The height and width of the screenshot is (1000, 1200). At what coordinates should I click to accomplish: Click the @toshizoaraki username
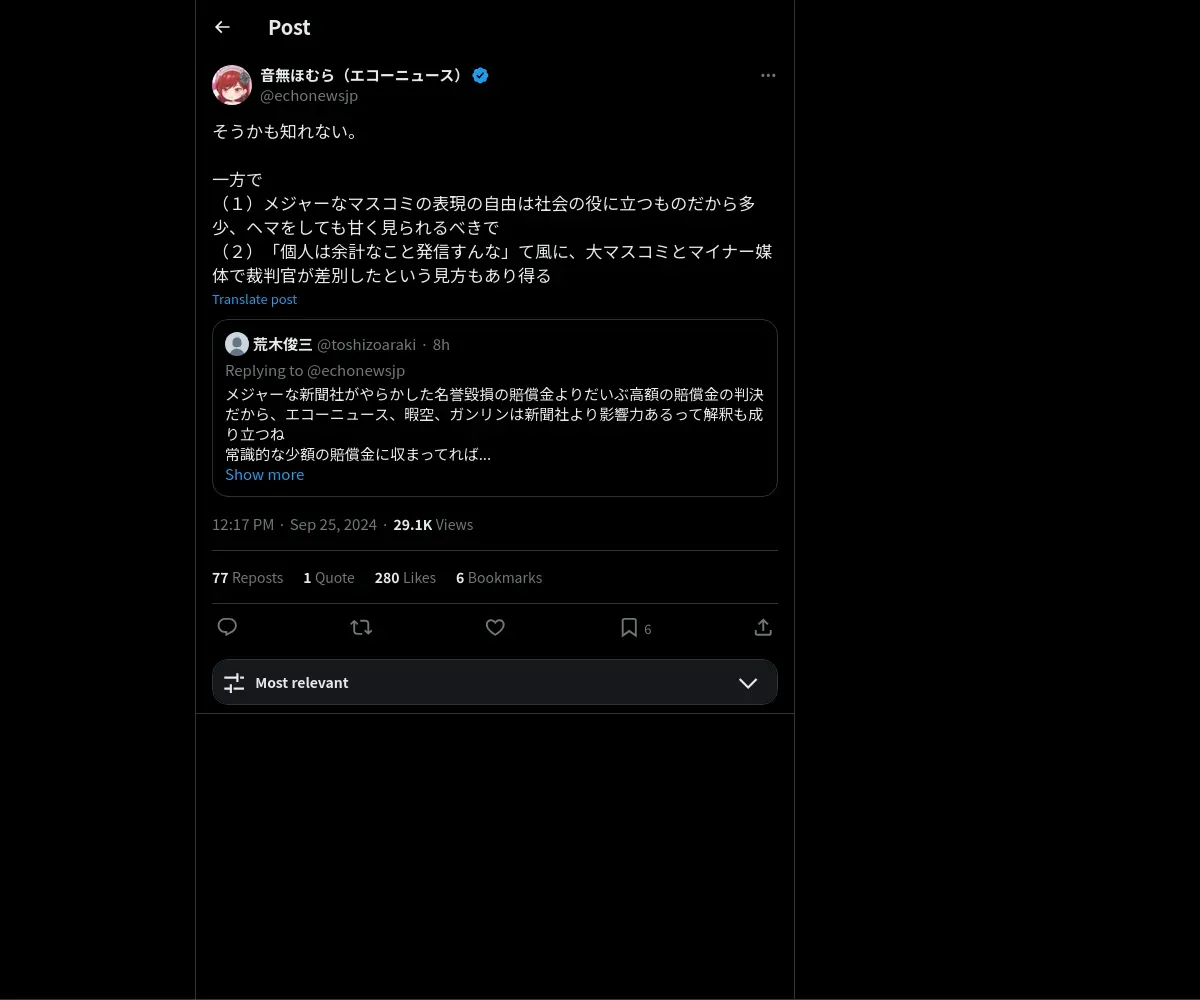(x=366, y=344)
